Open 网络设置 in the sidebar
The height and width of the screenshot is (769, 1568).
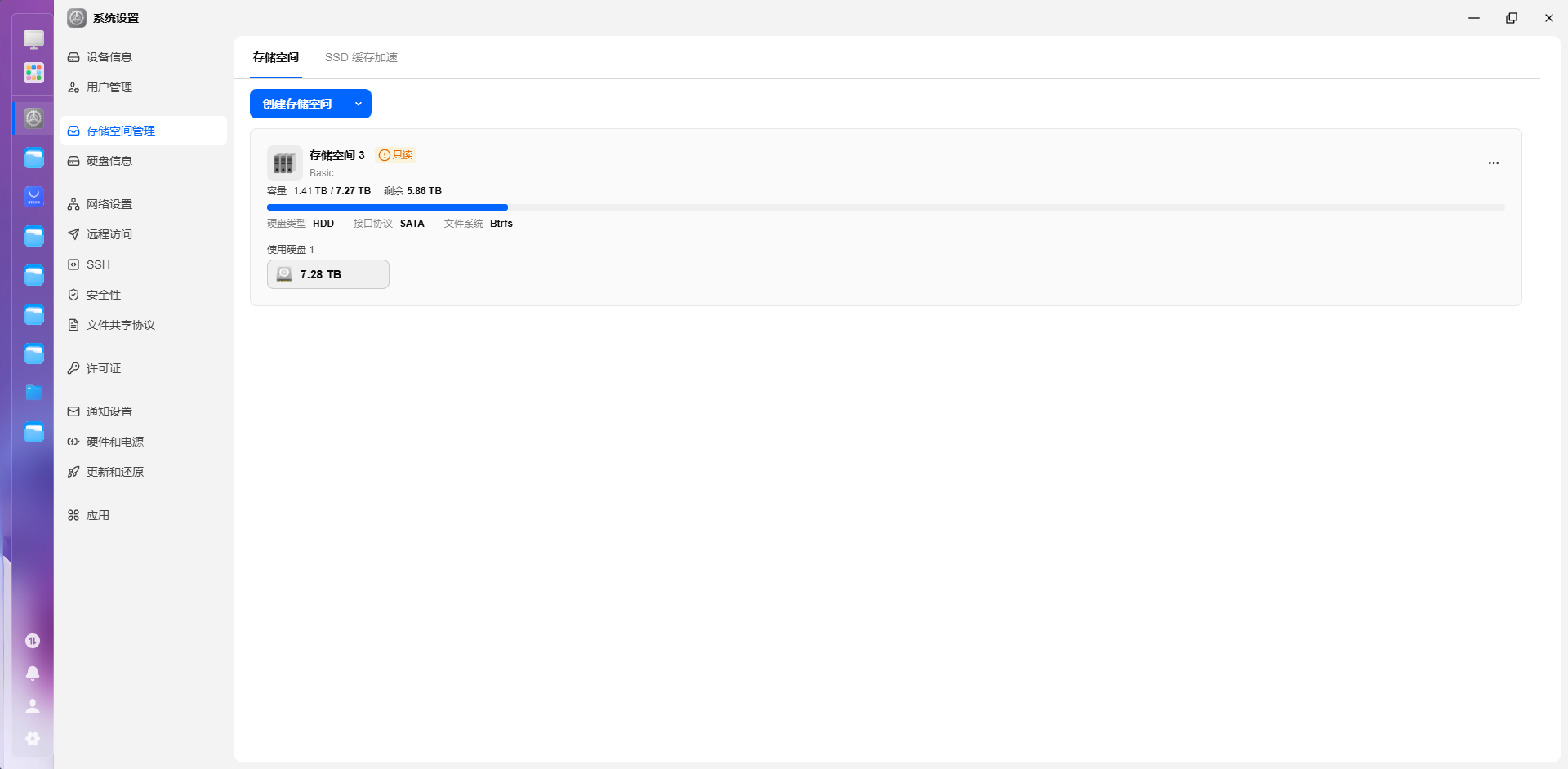coord(144,204)
